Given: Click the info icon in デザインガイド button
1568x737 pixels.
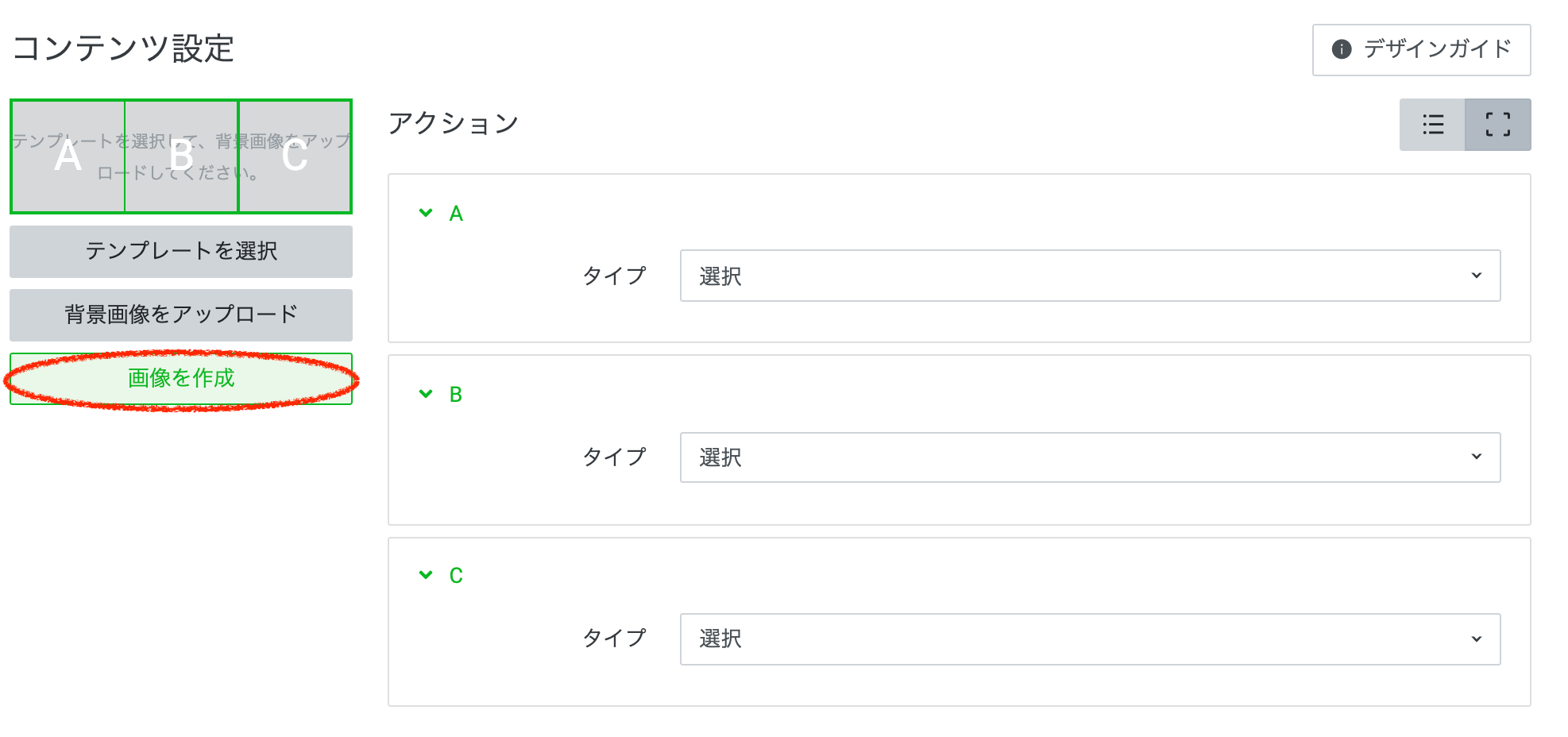Looking at the screenshot, I should (1342, 49).
